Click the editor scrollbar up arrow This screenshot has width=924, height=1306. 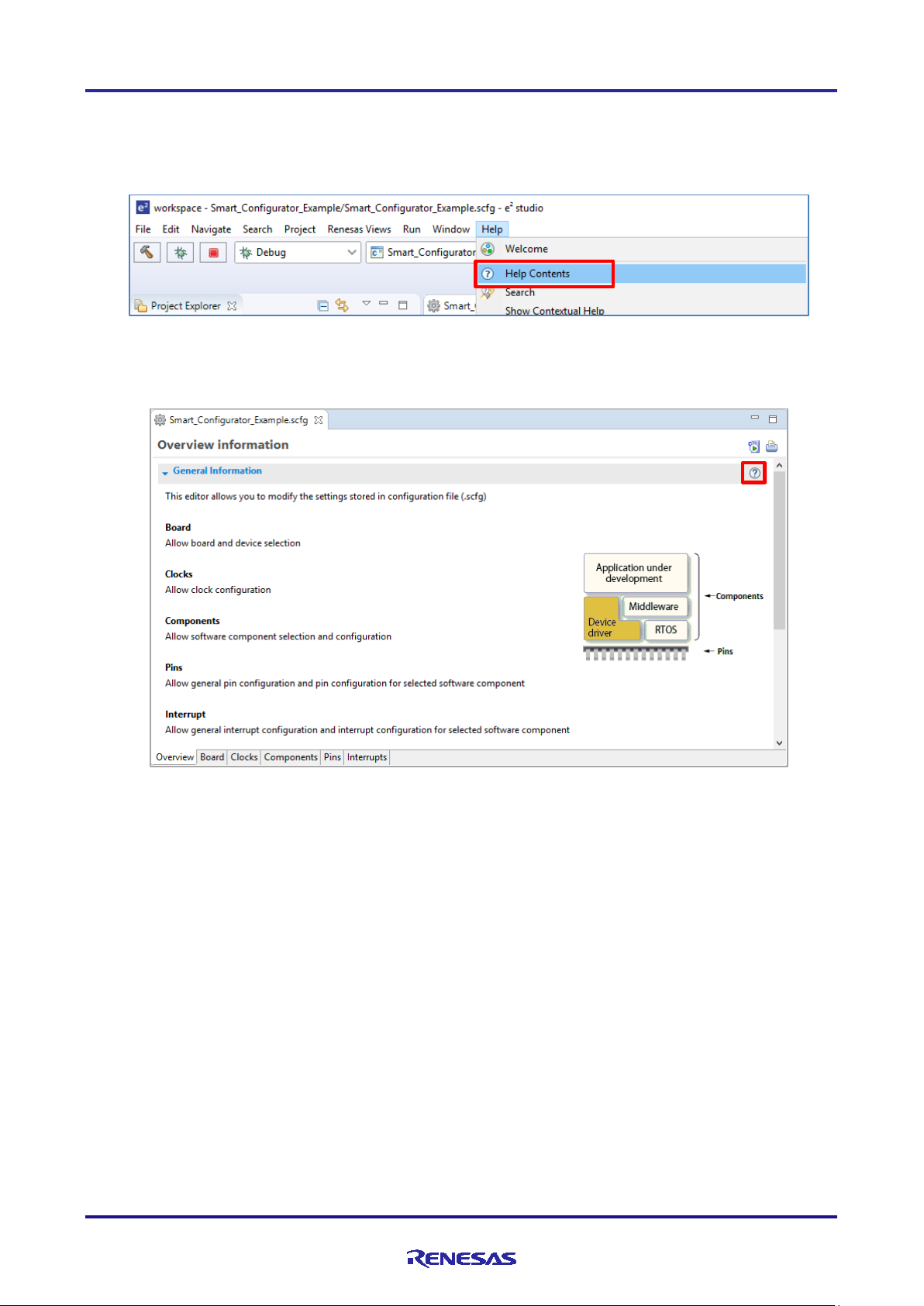779,466
